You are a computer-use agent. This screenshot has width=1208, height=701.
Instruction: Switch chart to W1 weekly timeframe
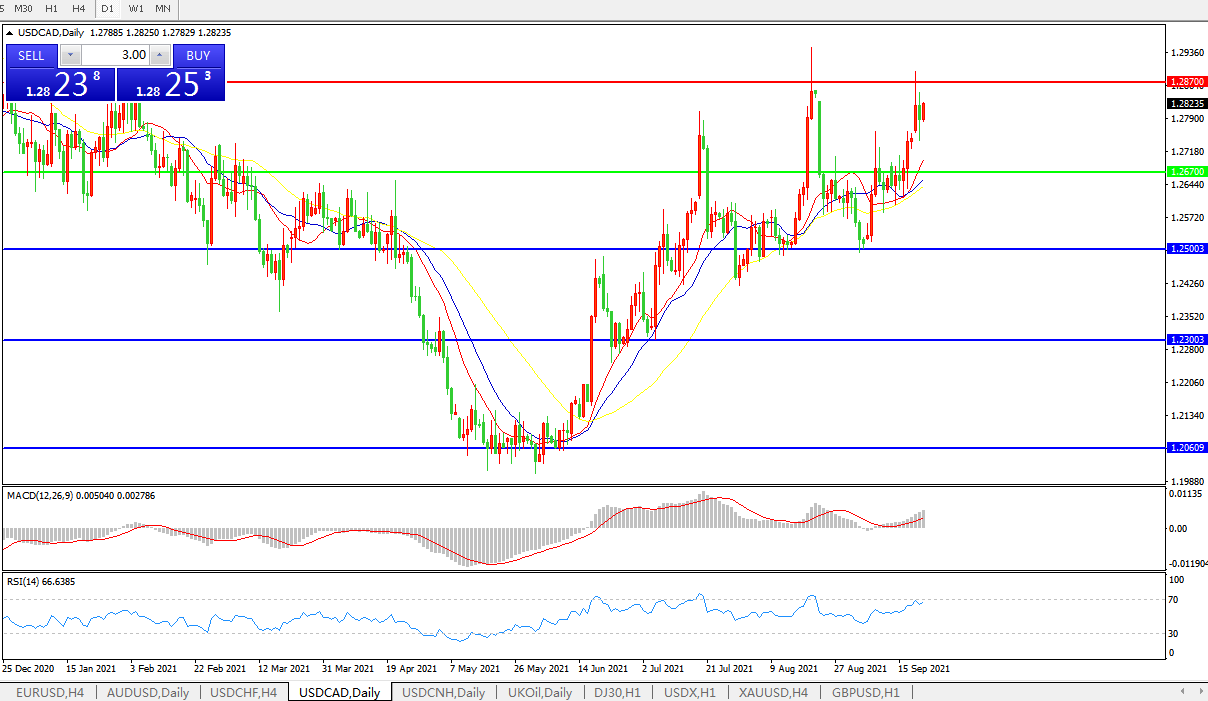[136, 8]
